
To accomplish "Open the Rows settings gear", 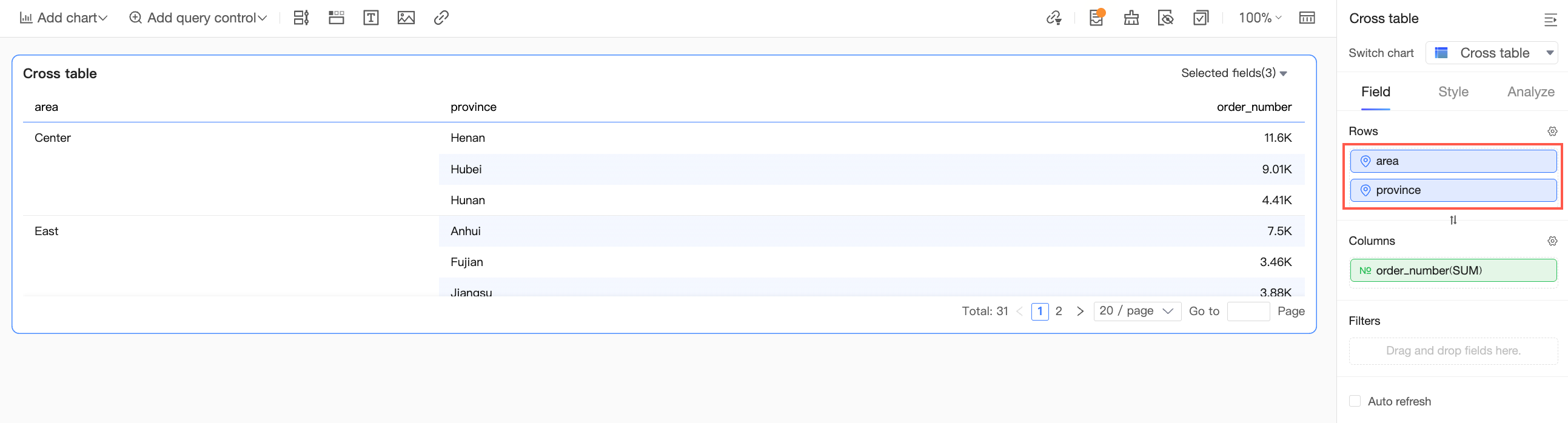I will (x=1552, y=132).
